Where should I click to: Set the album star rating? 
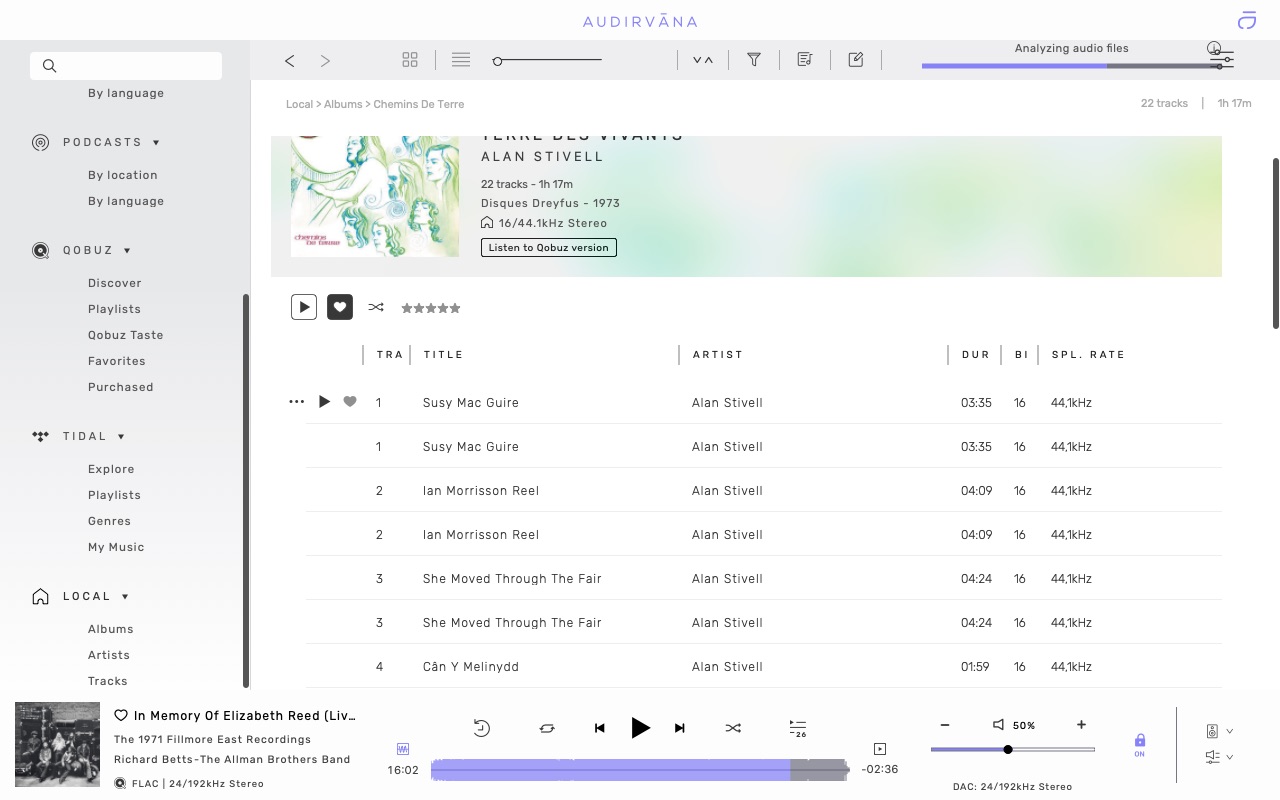point(431,308)
